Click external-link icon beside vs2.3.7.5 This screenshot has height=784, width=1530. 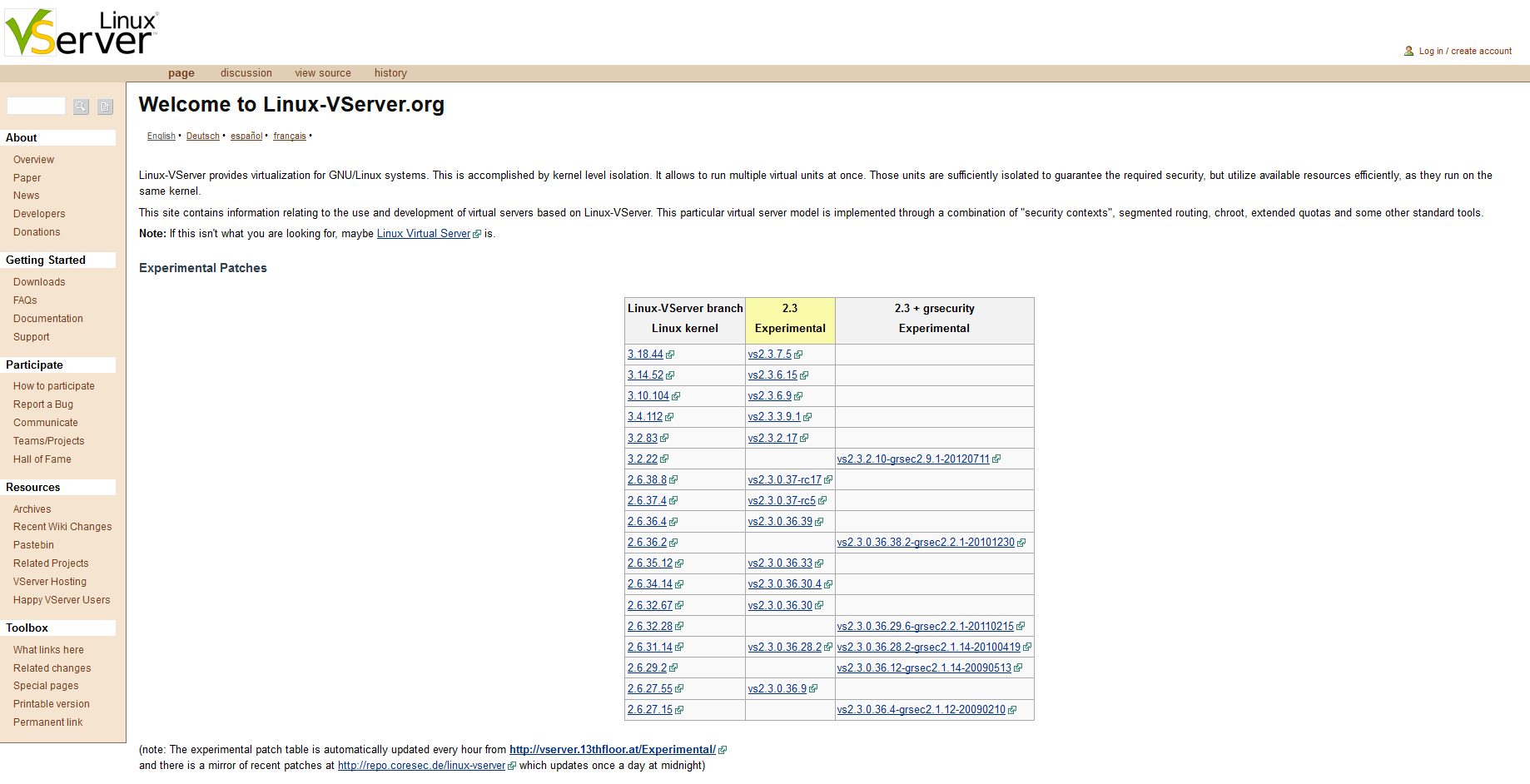pyautogui.click(x=798, y=355)
